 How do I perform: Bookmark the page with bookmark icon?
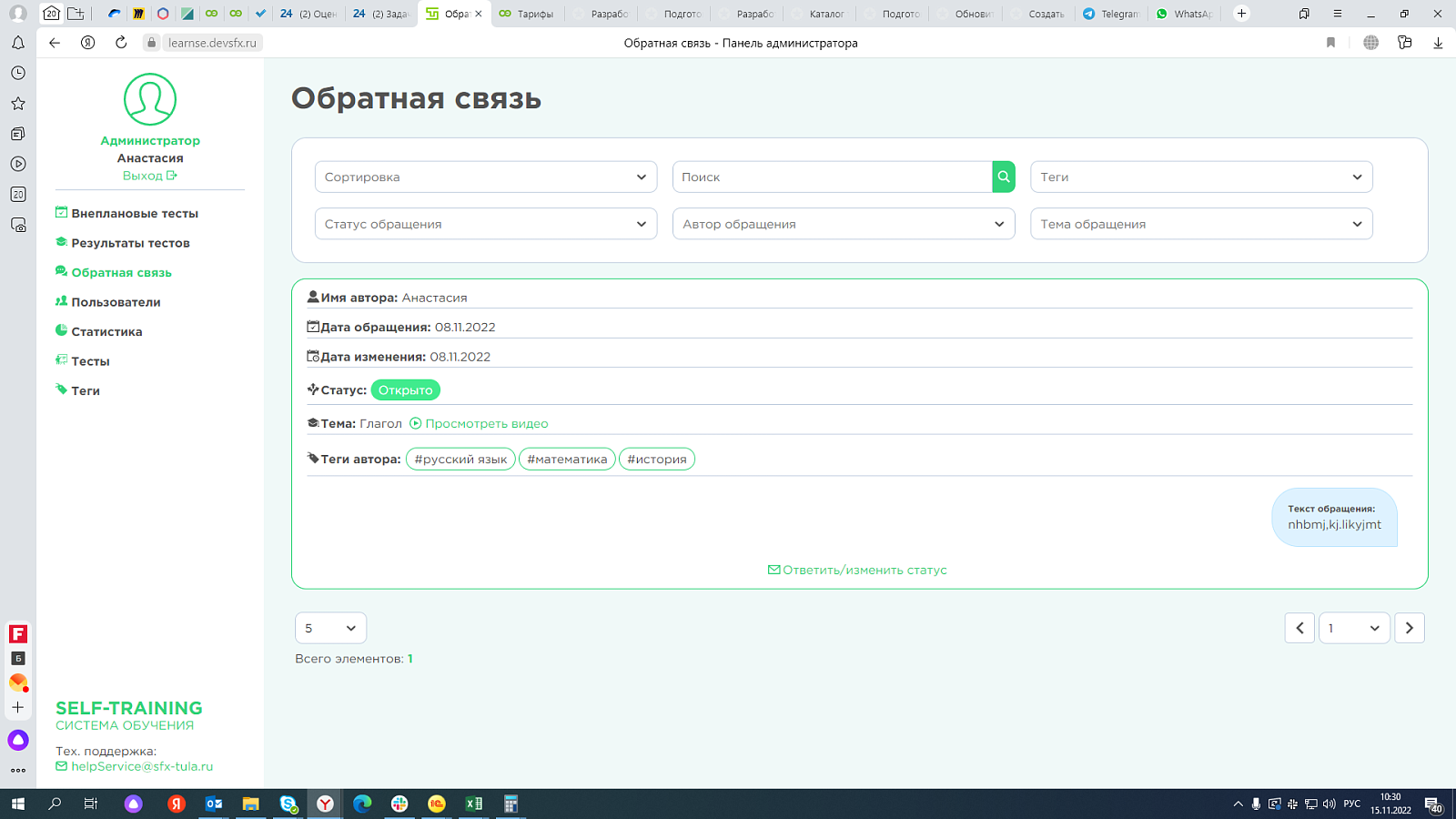click(1330, 43)
